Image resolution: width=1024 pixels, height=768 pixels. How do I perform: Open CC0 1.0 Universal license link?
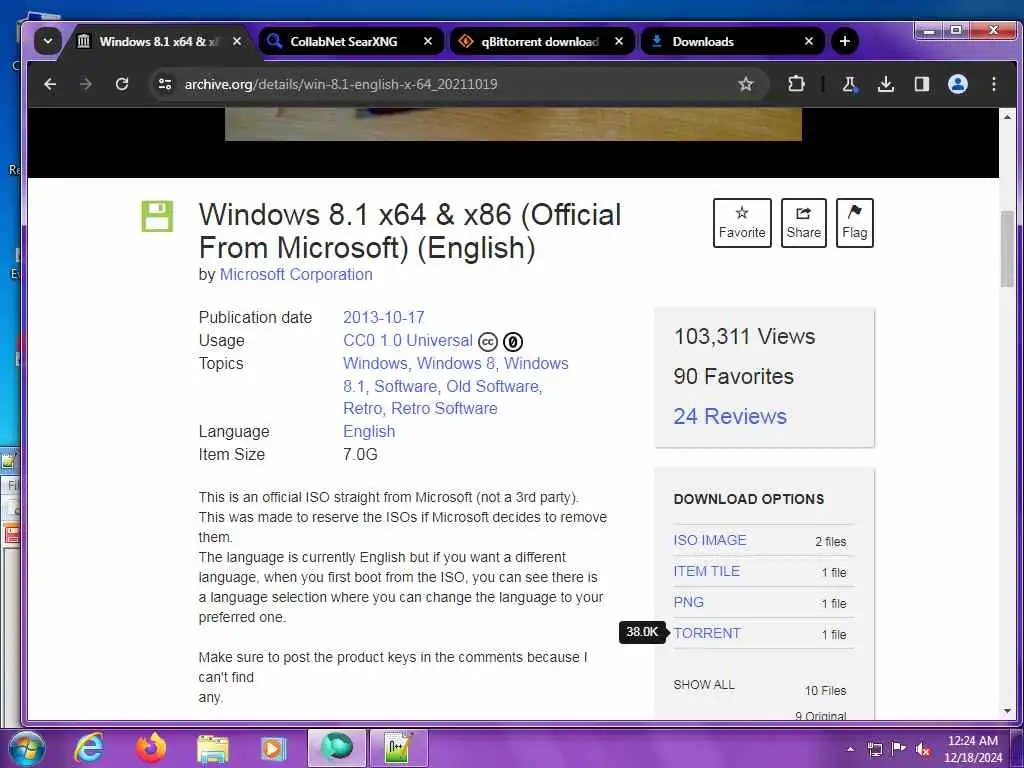[x=408, y=340]
